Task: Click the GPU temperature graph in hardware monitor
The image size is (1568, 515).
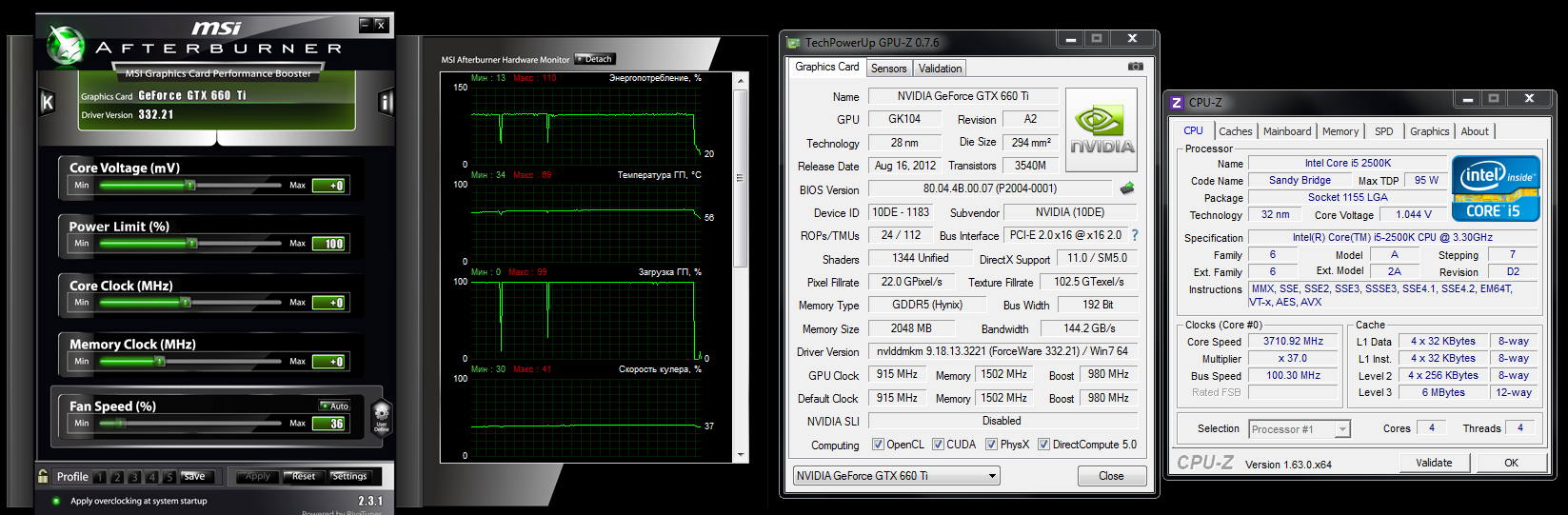Action: pos(586,222)
